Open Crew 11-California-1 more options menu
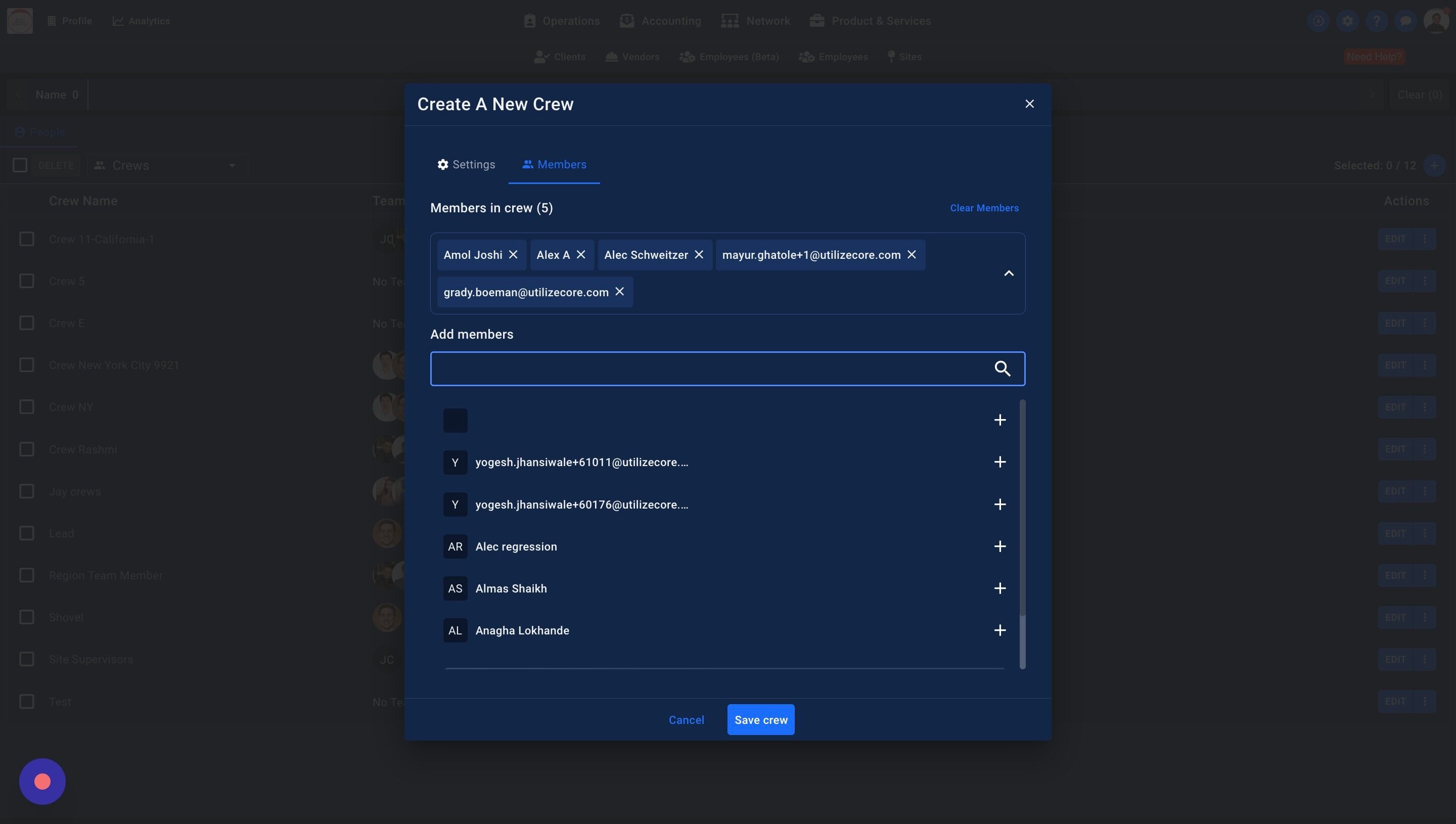The image size is (1456, 824). [1425, 239]
